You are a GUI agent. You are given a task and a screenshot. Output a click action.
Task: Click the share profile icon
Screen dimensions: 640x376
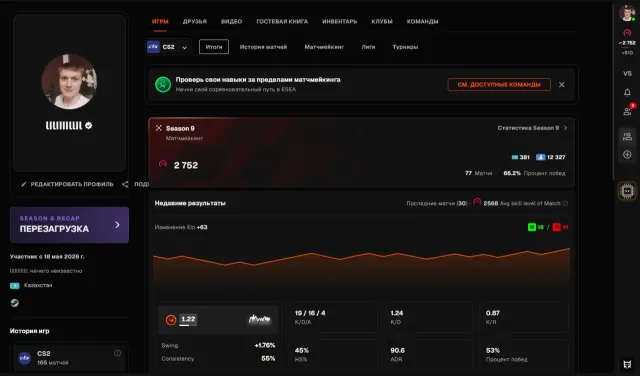click(x=125, y=184)
